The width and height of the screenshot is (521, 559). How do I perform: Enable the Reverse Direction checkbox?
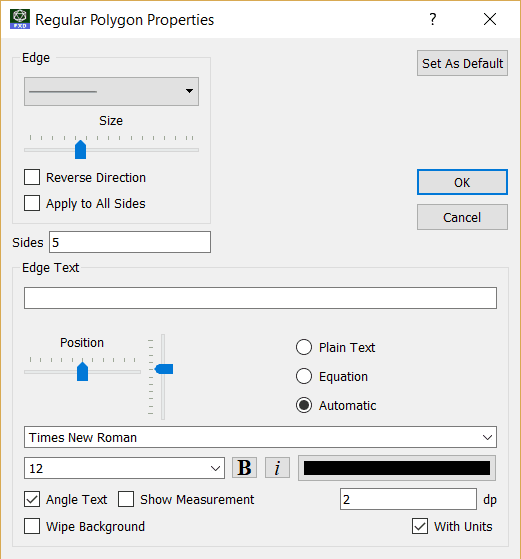(x=32, y=177)
